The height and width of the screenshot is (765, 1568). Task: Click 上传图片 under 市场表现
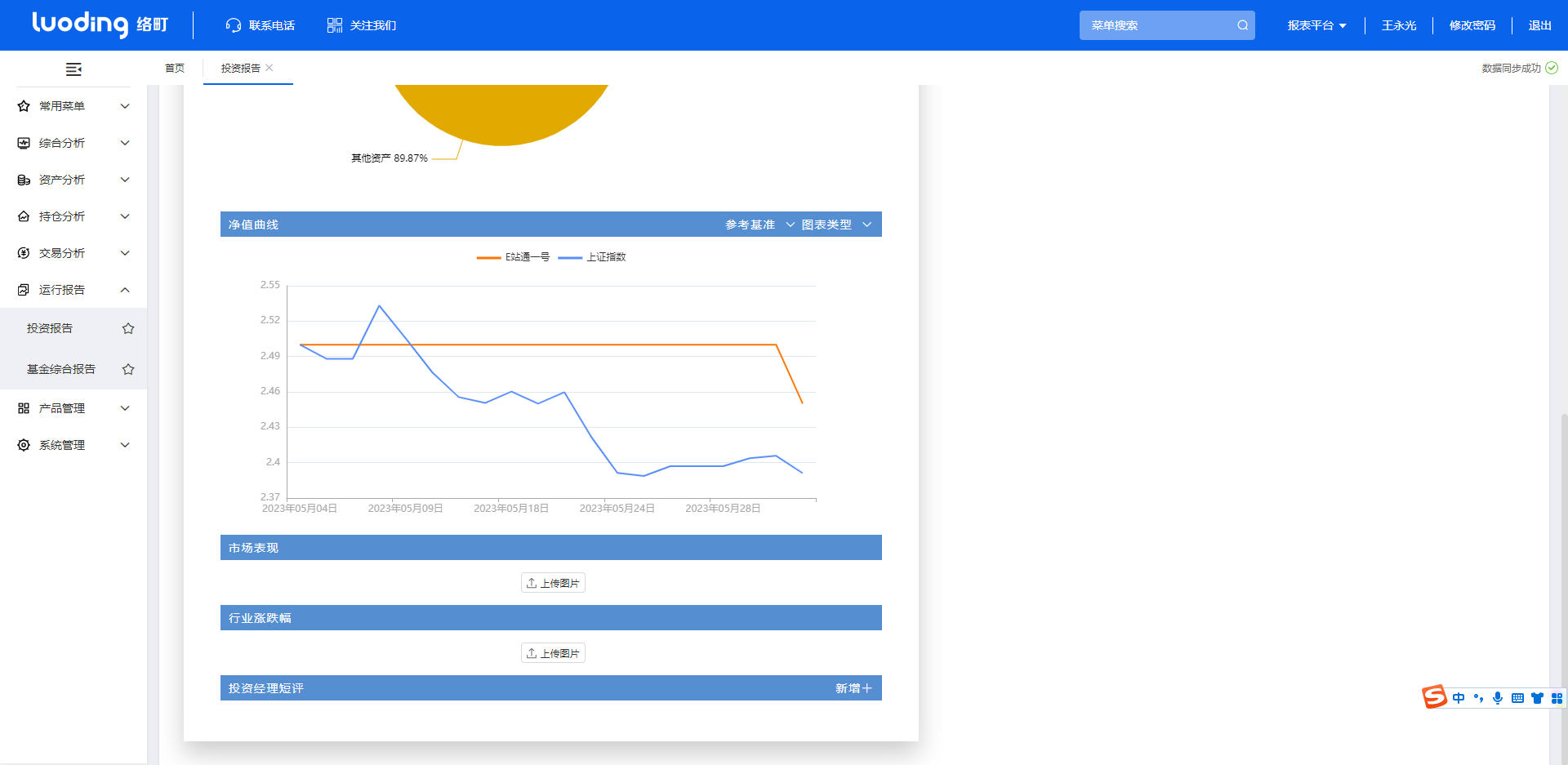[x=553, y=583]
